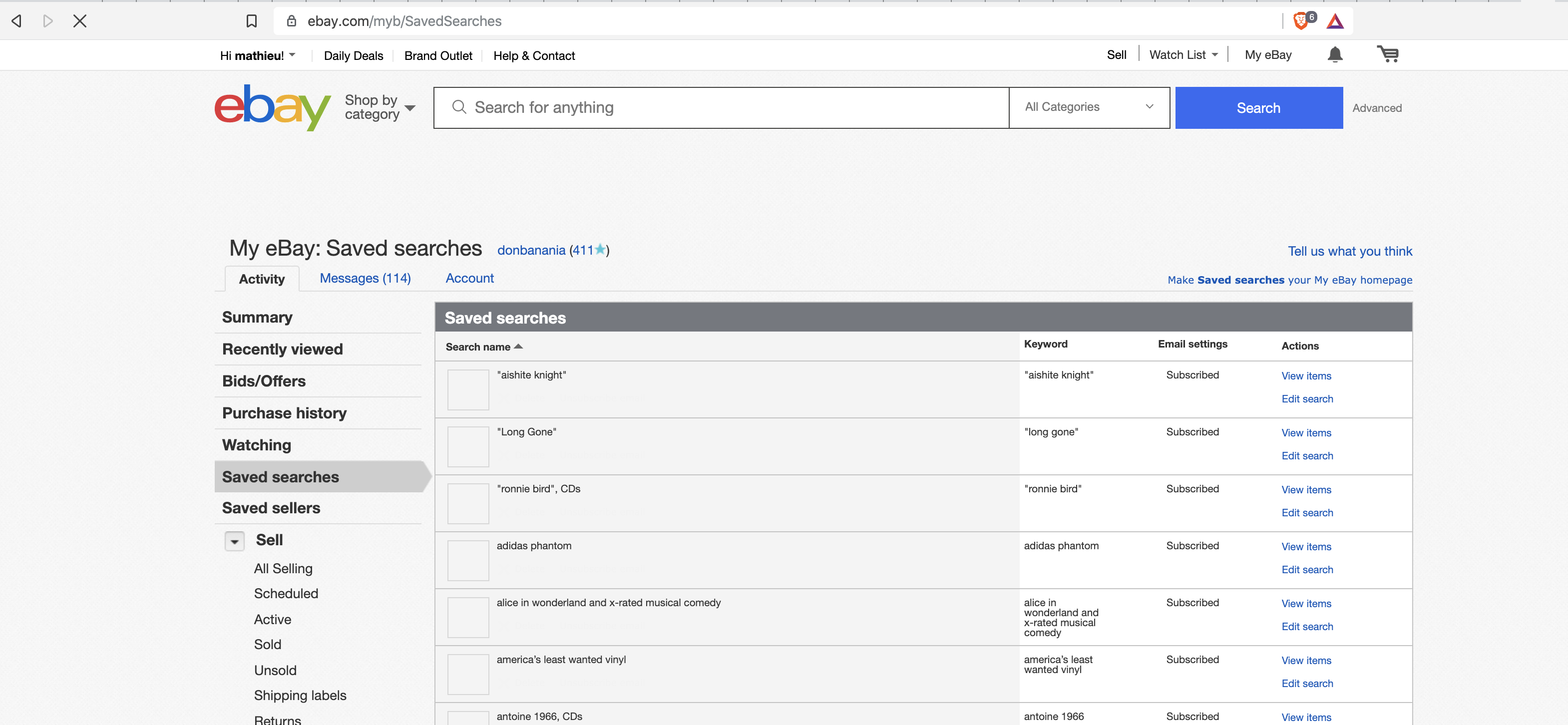The width and height of the screenshot is (1568, 725).
Task: Switch to the Activity tab
Action: click(262, 279)
